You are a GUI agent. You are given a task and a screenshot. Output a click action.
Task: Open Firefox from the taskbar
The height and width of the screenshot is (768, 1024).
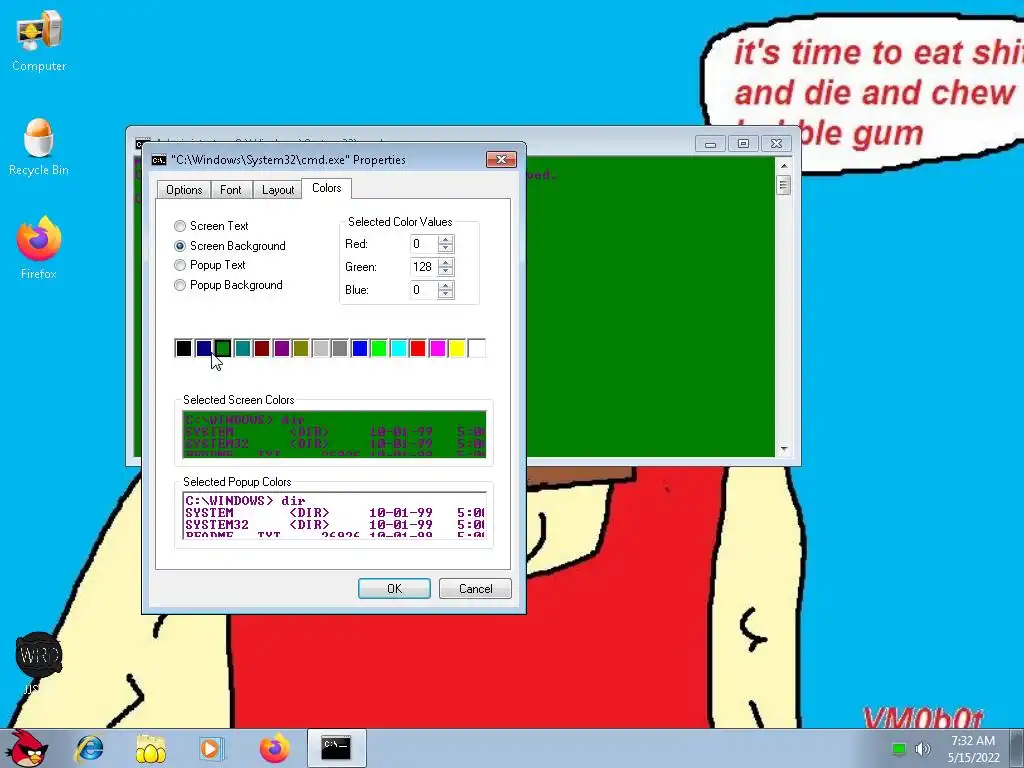(x=274, y=748)
